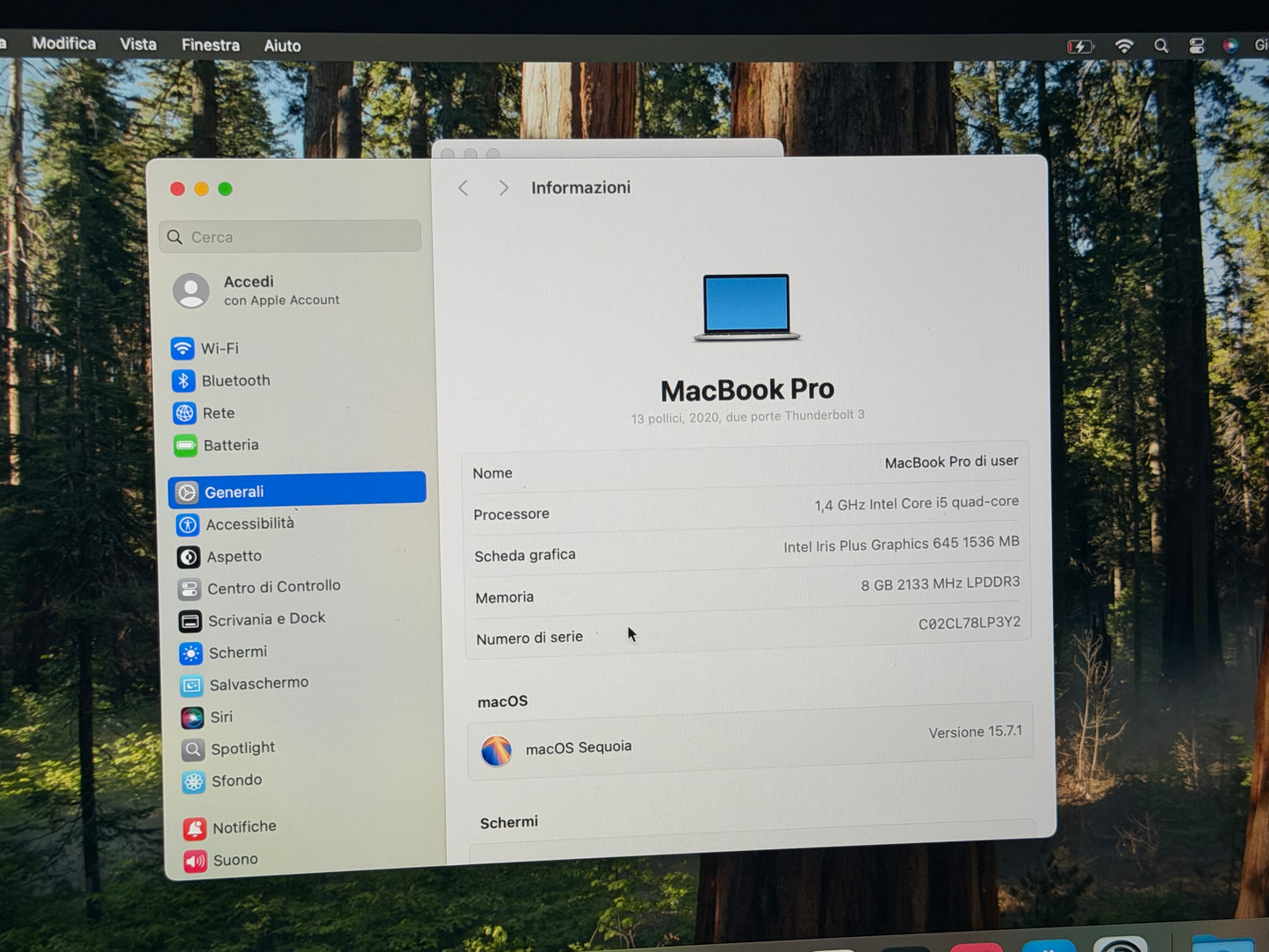1269x952 pixels.
Task: Open Centro di Controllo icon
Action: 190,589
